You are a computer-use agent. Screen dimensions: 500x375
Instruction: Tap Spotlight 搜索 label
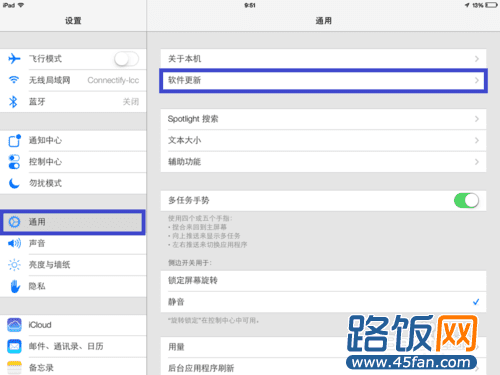[193, 119]
